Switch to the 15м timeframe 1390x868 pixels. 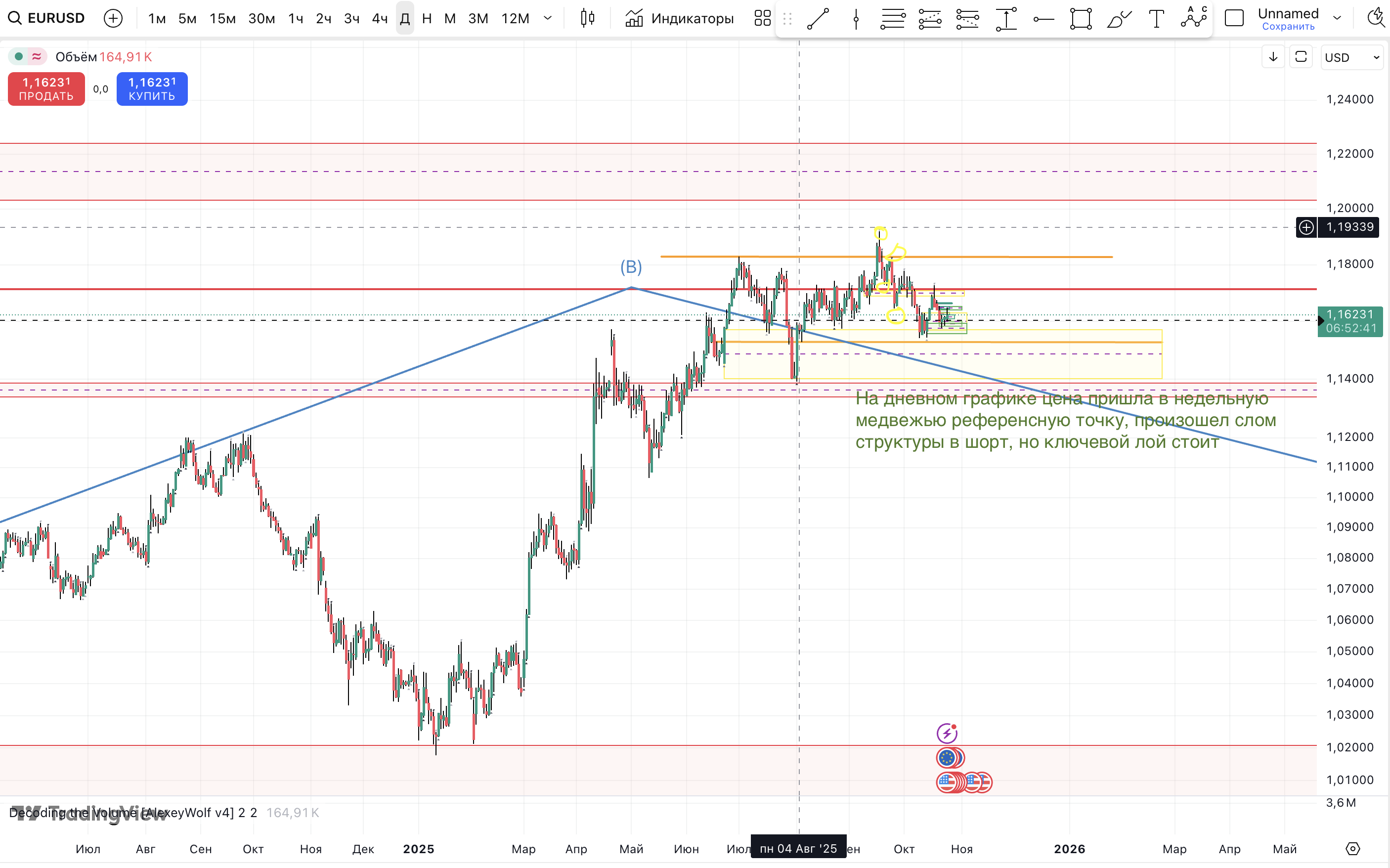point(222,18)
